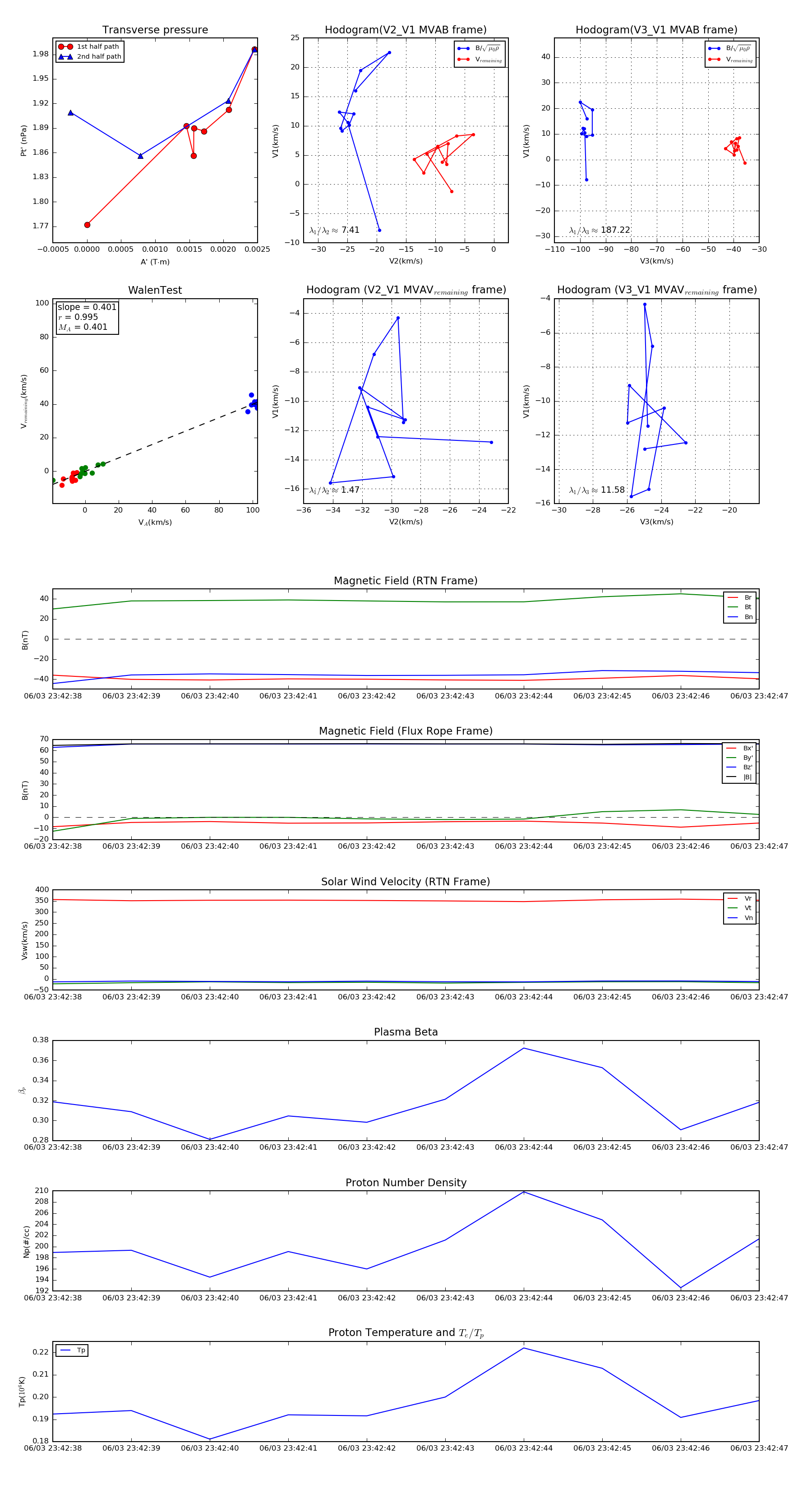Click the "0.0025" x-axis tick label

tap(257, 250)
